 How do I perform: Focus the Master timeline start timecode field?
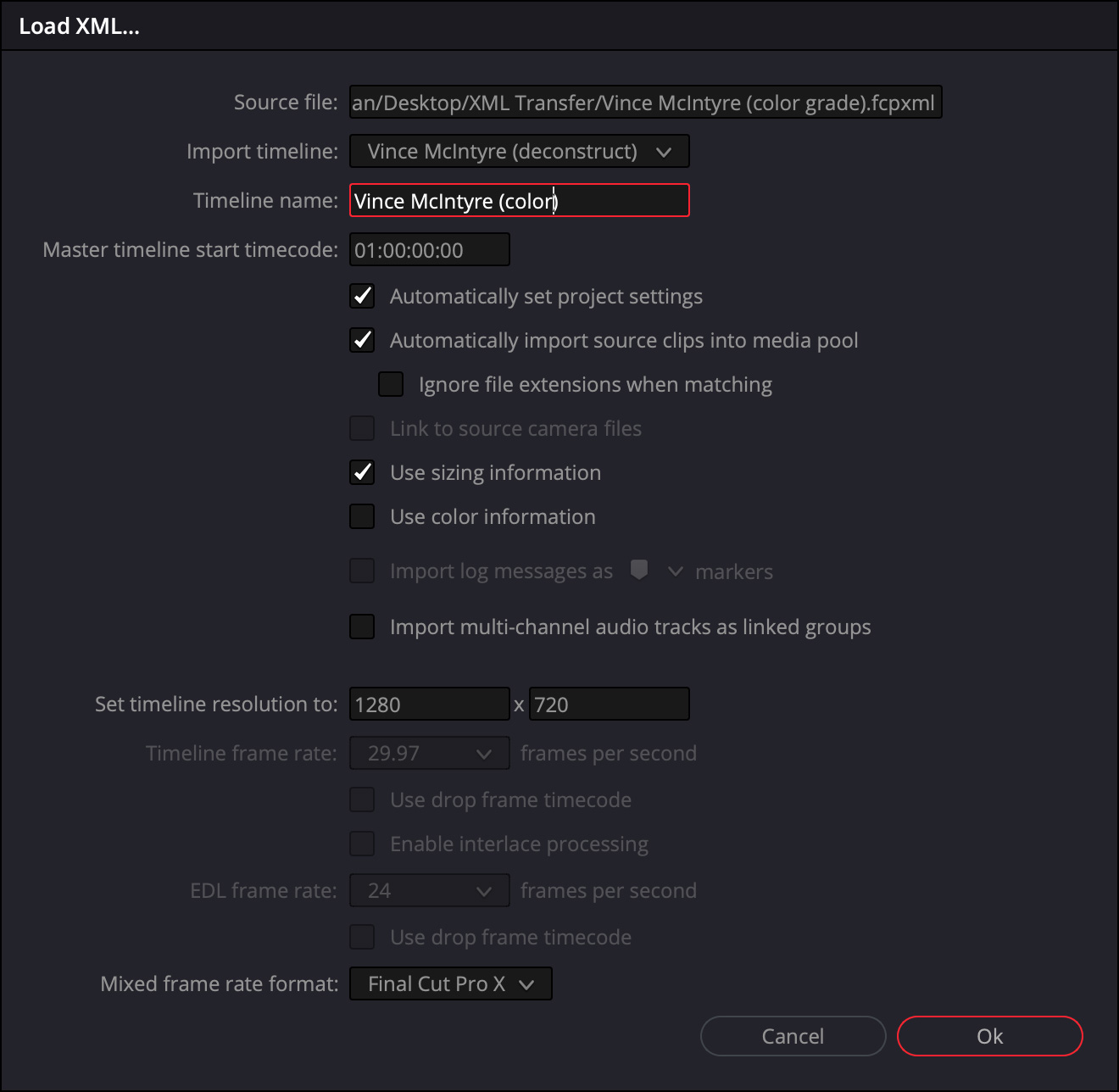[429, 250]
